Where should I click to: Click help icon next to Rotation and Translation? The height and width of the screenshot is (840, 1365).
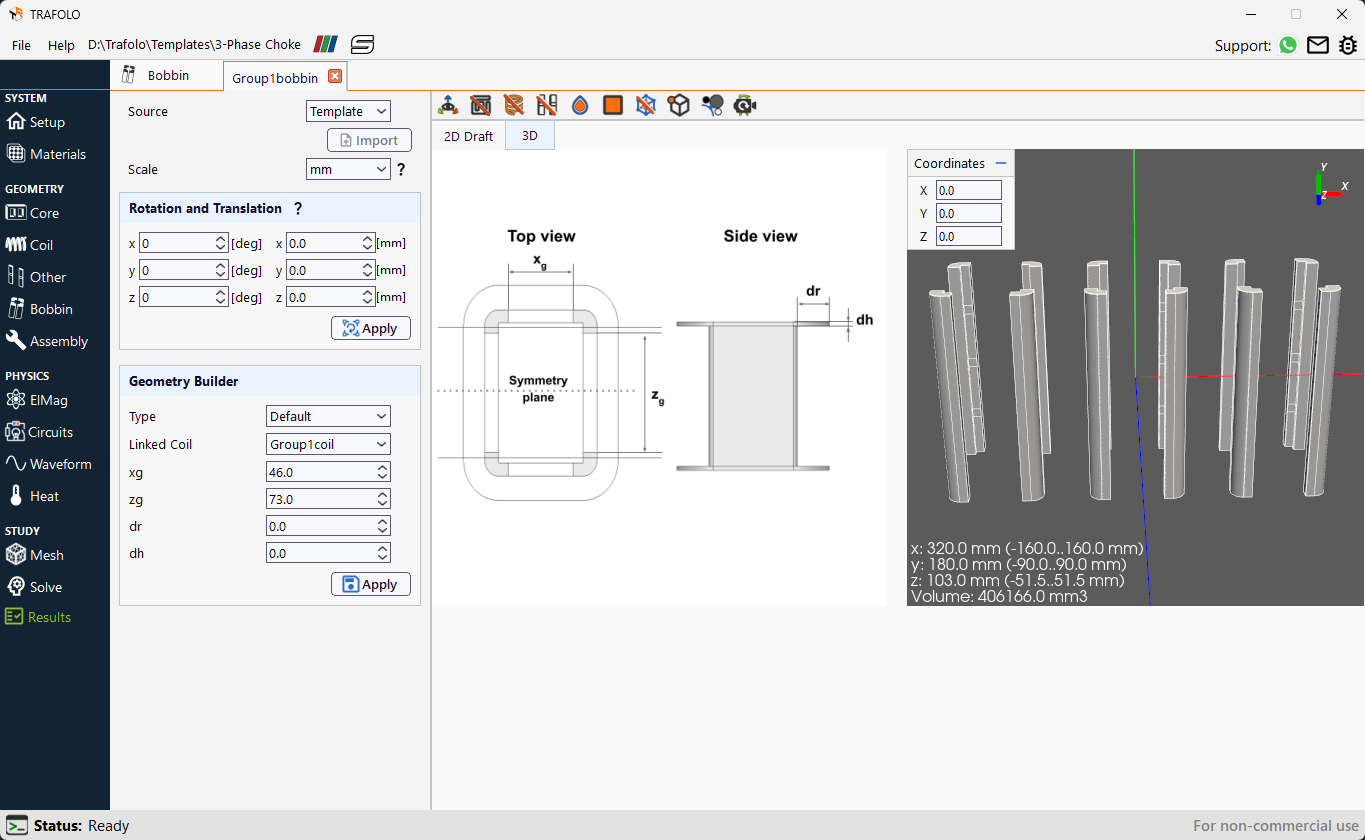click(298, 208)
